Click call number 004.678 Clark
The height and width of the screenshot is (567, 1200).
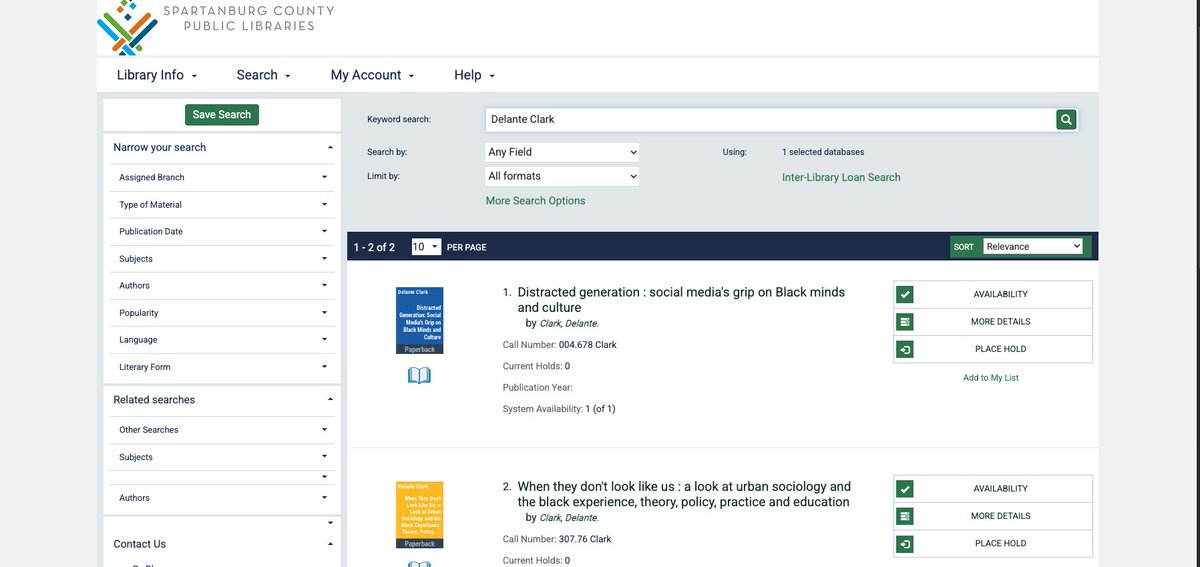[x=588, y=345]
